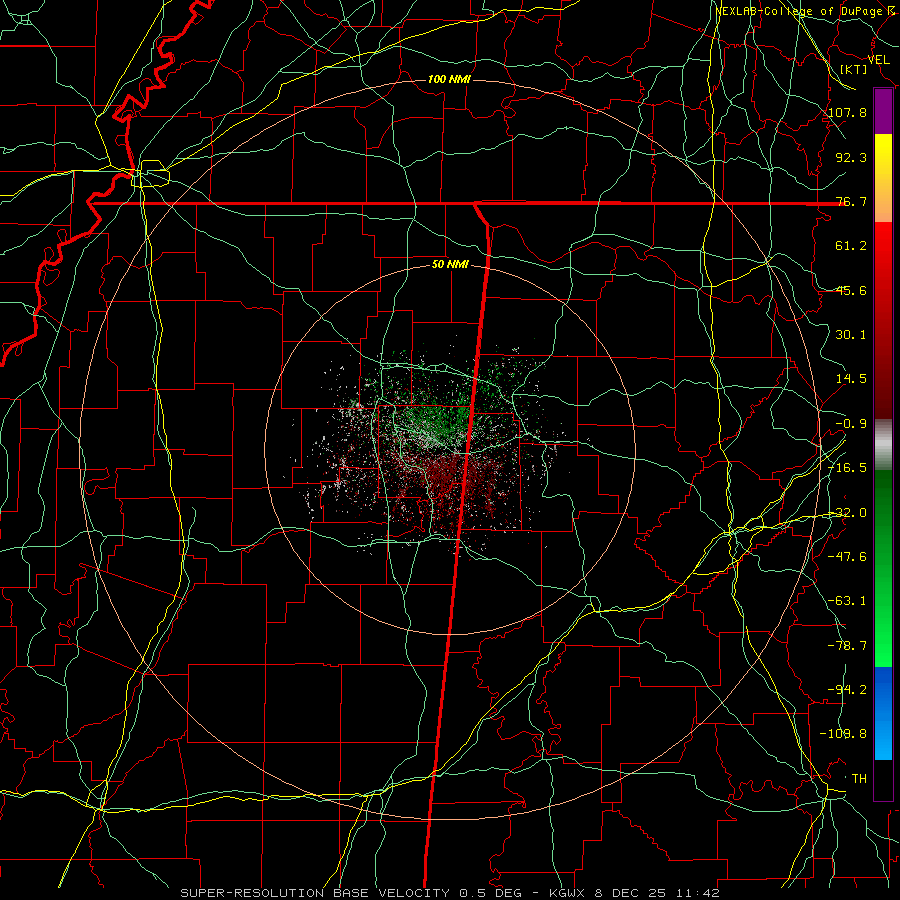Image resolution: width=900 pixels, height=900 pixels.
Task: Click the 30.1 velocity scale value
Action: tap(851, 335)
